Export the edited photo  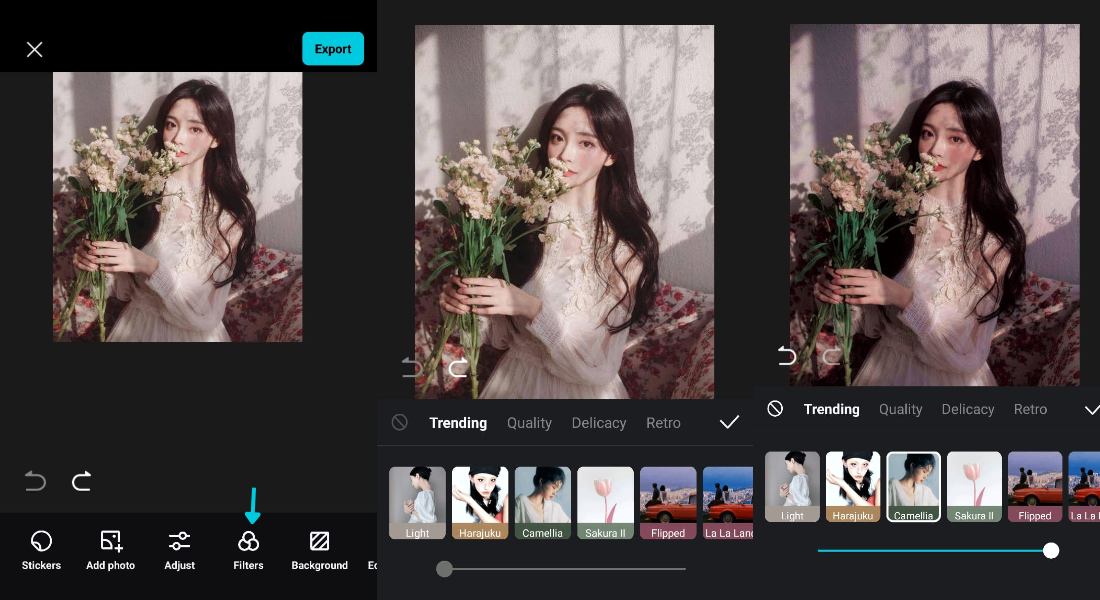click(333, 48)
